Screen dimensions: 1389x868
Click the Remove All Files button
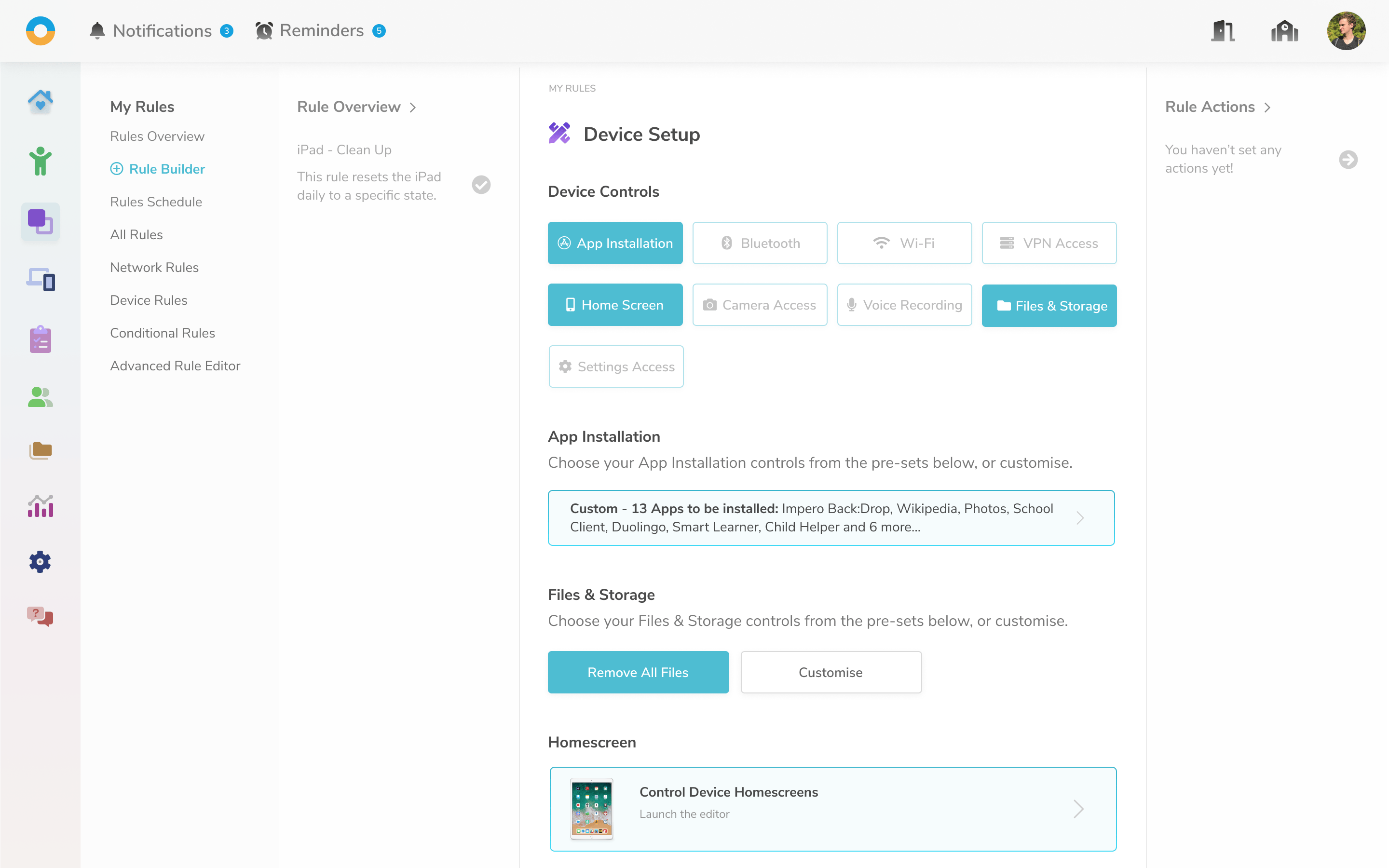[638, 672]
